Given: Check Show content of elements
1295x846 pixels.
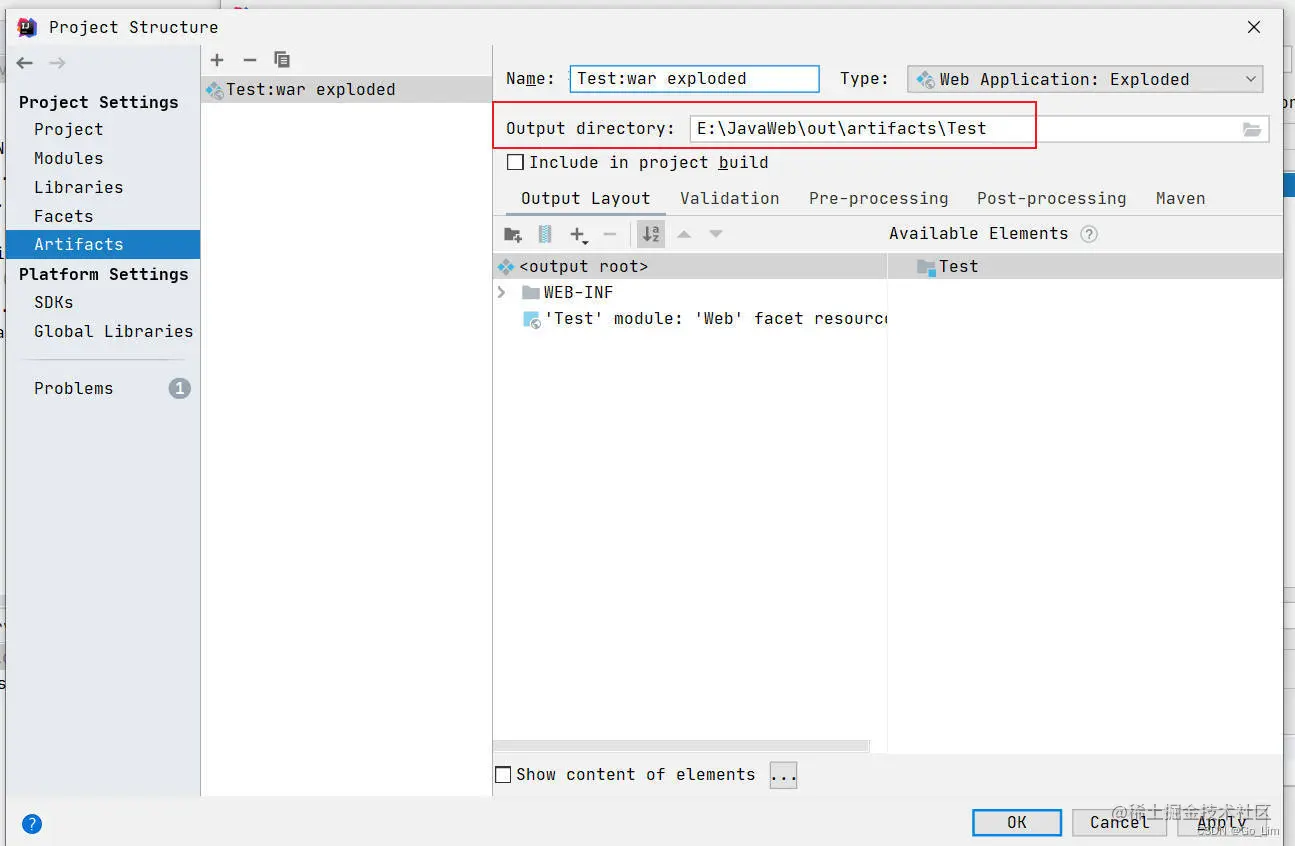Looking at the screenshot, I should [x=504, y=774].
